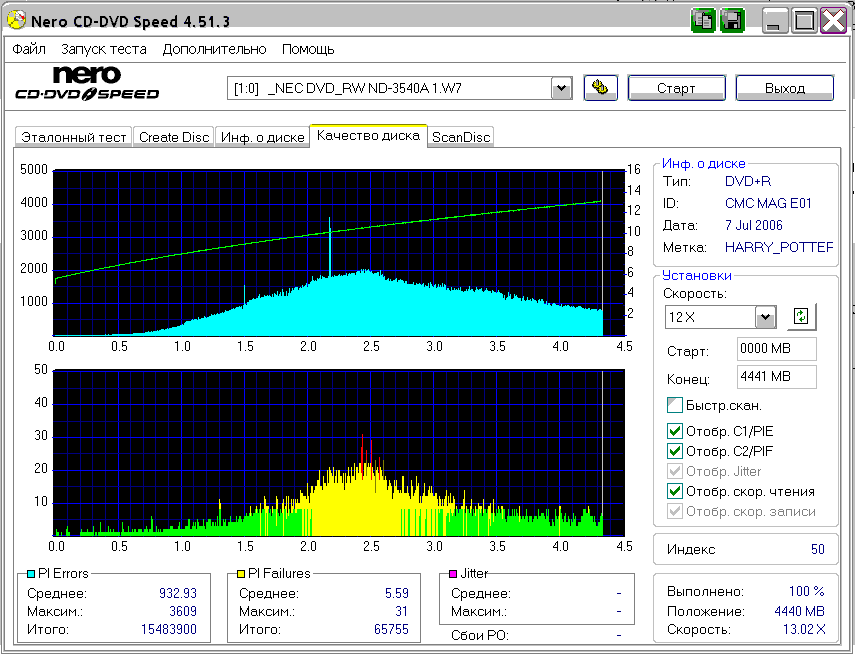Viewport: 855px width, 654px height.
Task: Uncheck the Отобр. C1/PIE checkbox
Action: pyautogui.click(x=675, y=432)
